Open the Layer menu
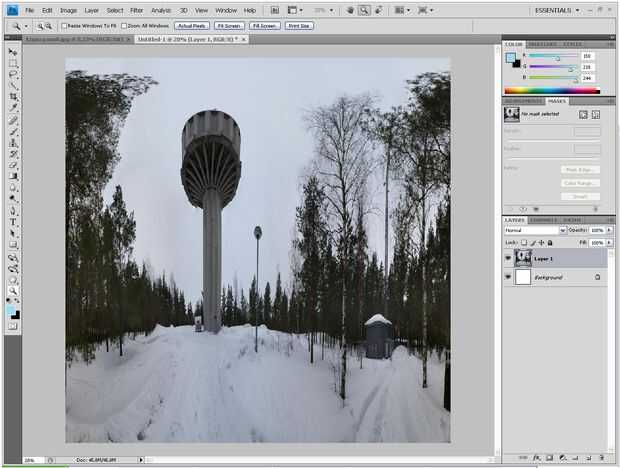Image resolution: width=620 pixels, height=468 pixels. coord(91,10)
